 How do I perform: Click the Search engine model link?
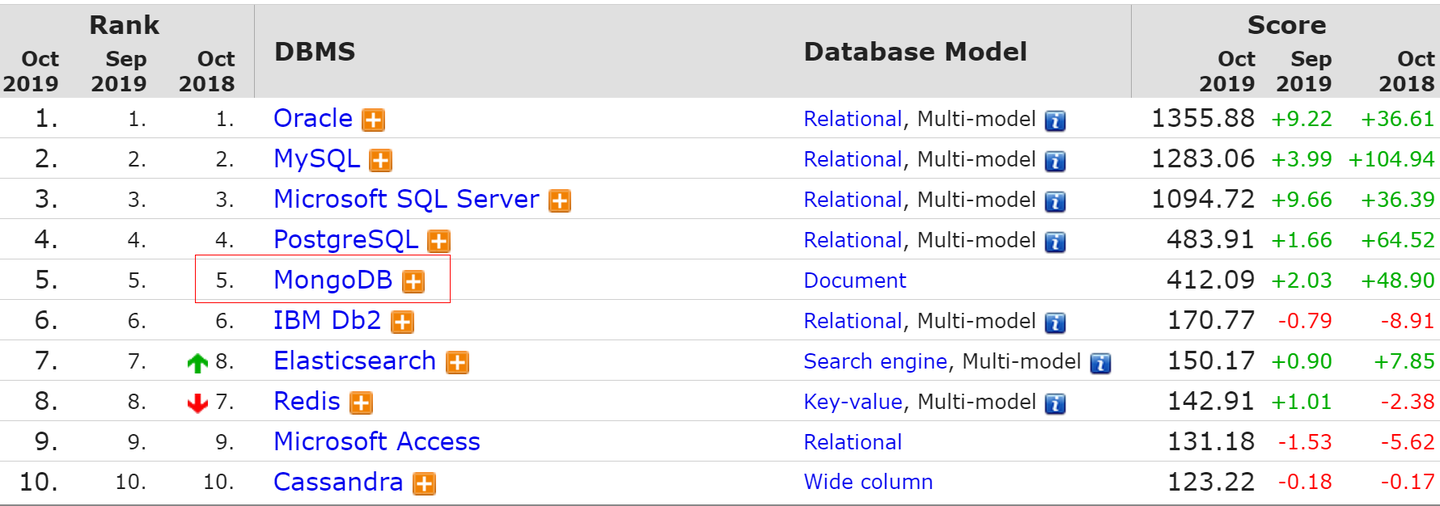coord(875,361)
